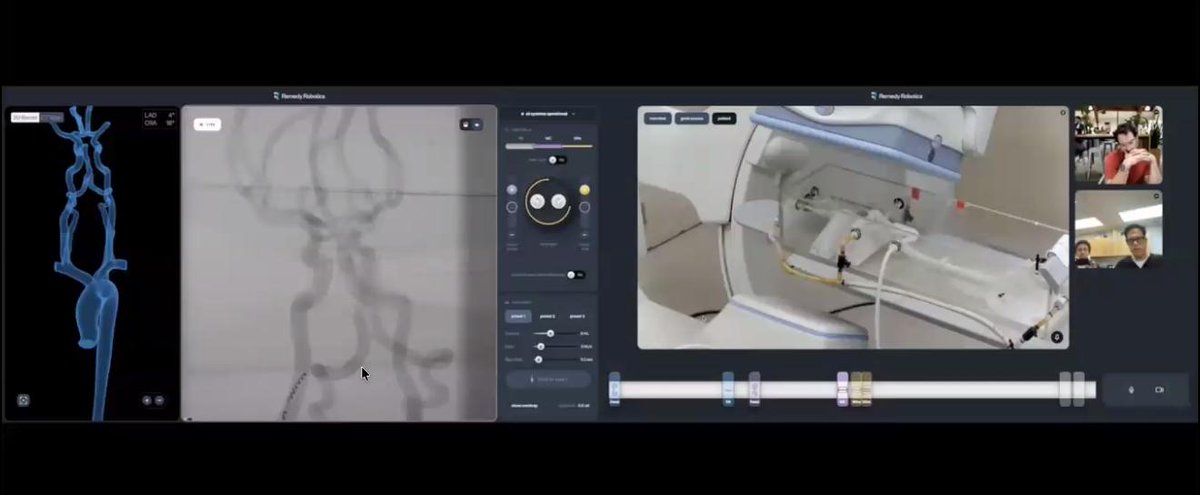Viewport: 1200px width, 495px height.
Task: Click the first tan timeline marker
Action: pos(856,388)
